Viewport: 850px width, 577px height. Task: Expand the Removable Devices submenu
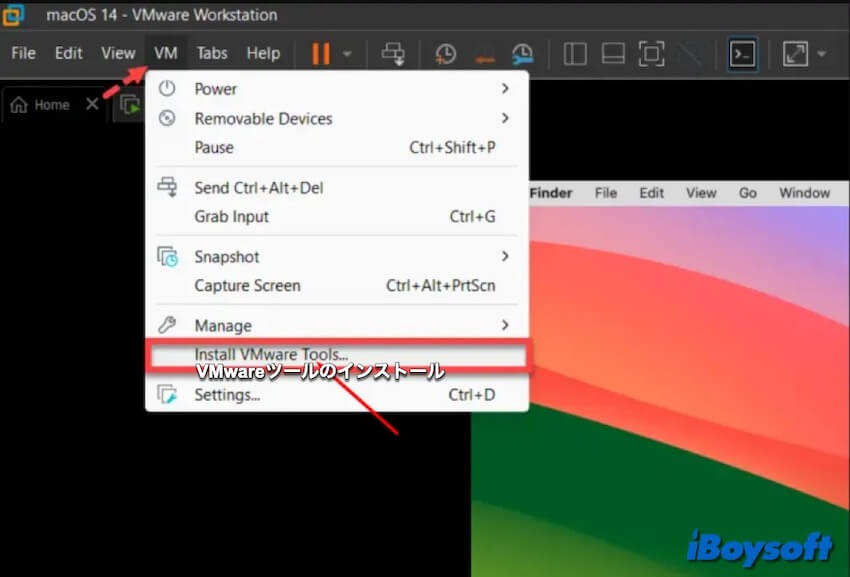point(337,118)
